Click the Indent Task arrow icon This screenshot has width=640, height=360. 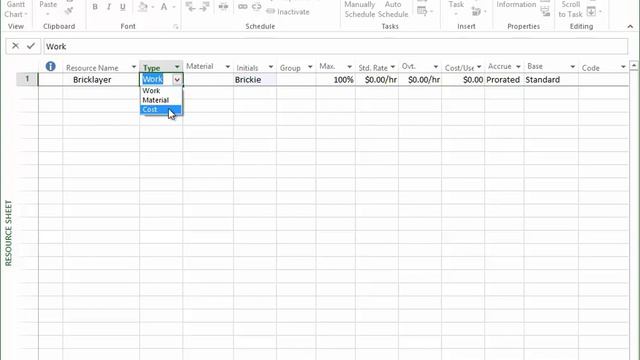pos(205,6)
